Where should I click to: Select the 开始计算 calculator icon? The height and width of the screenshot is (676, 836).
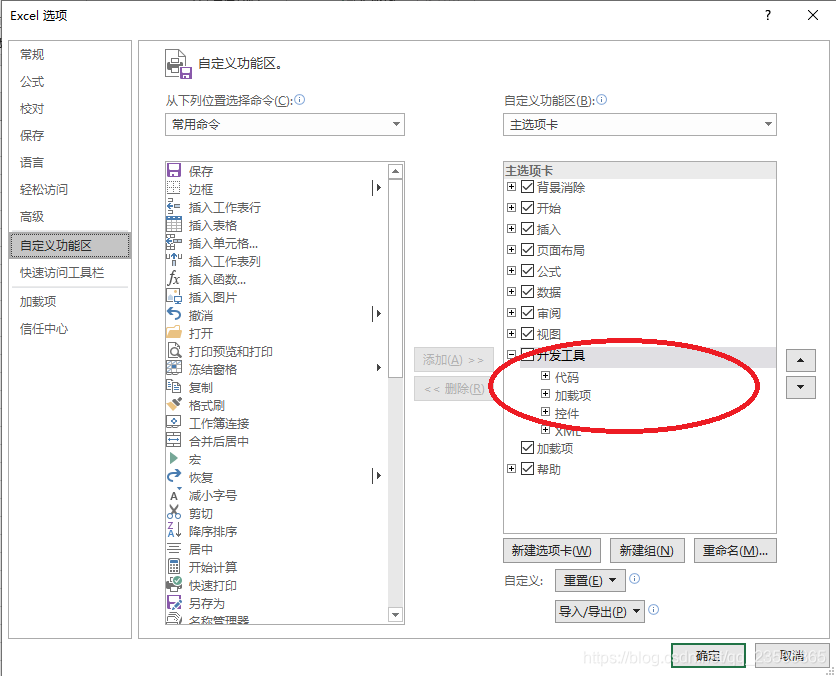tap(174, 567)
